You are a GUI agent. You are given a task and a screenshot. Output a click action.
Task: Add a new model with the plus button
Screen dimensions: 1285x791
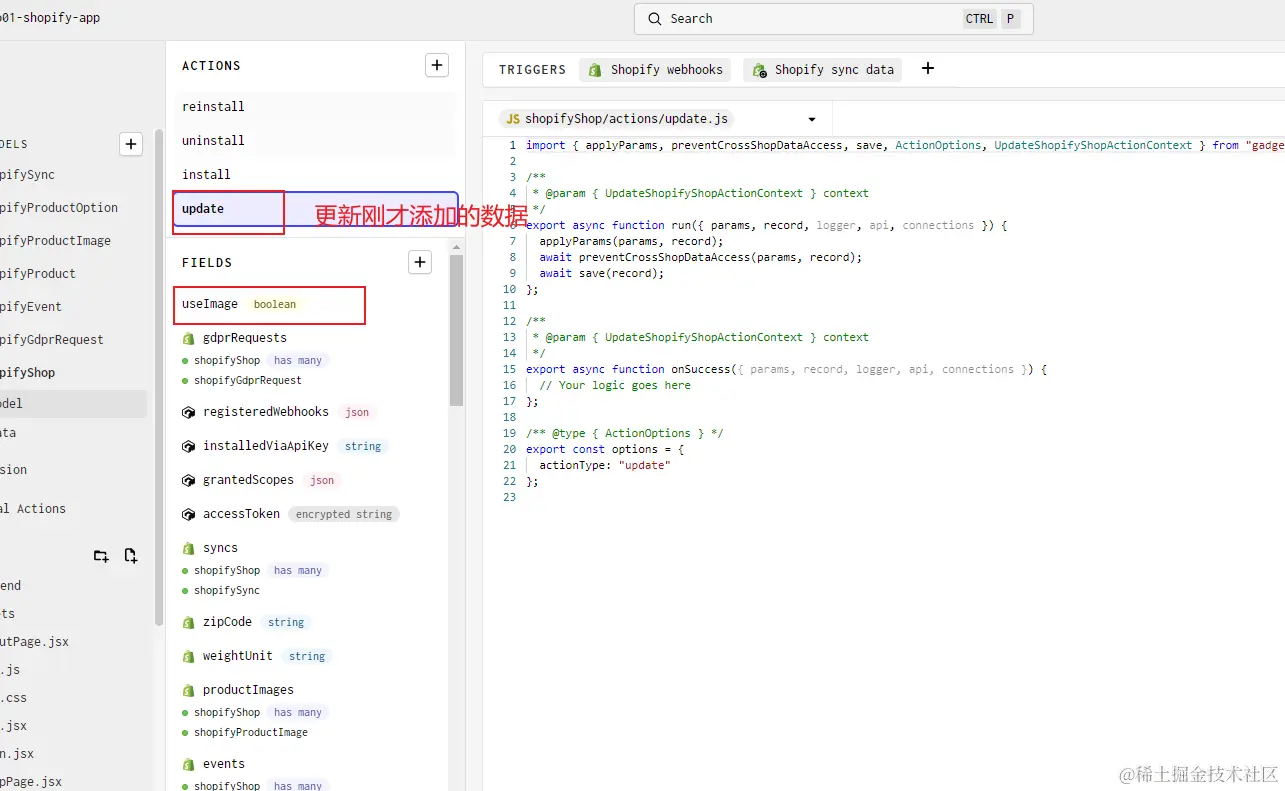(131, 144)
